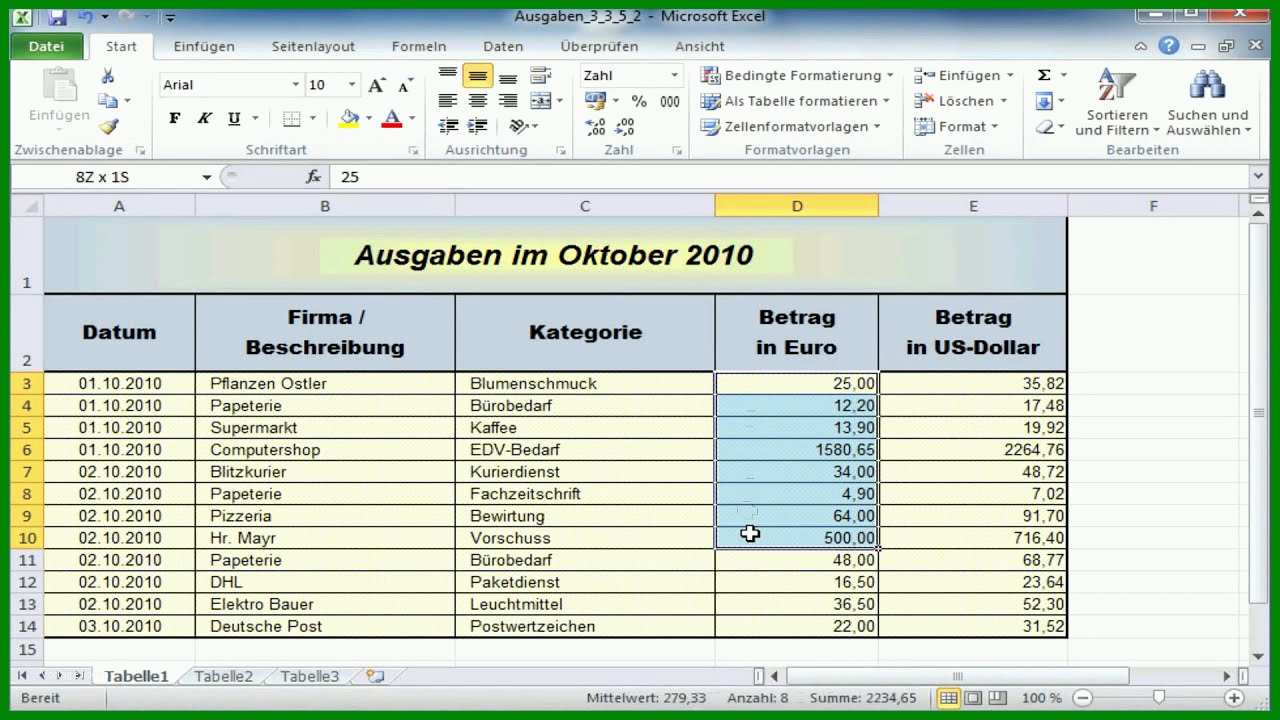Screen dimensions: 1280x720
Task: Toggle right text alignment
Action: [x=508, y=101]
